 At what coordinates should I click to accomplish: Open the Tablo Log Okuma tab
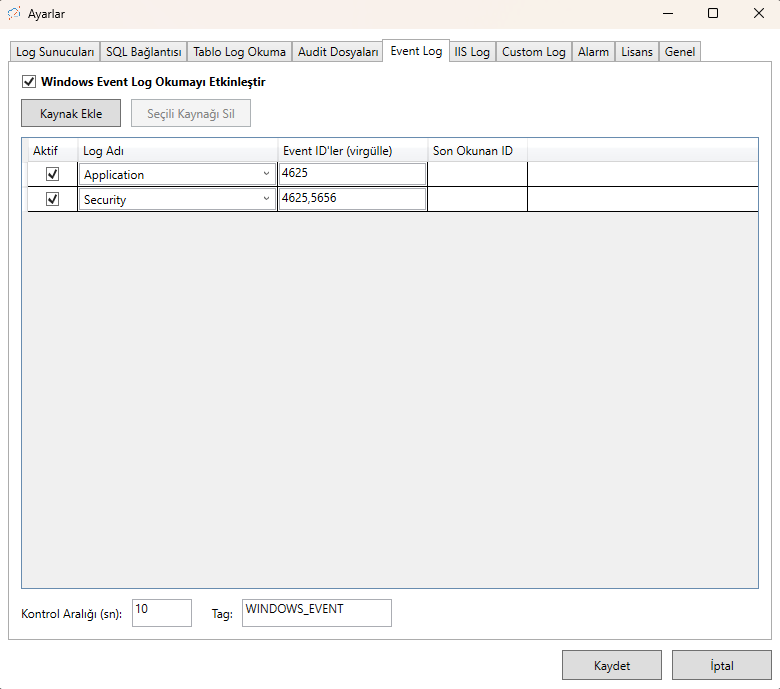pos(239,52)
